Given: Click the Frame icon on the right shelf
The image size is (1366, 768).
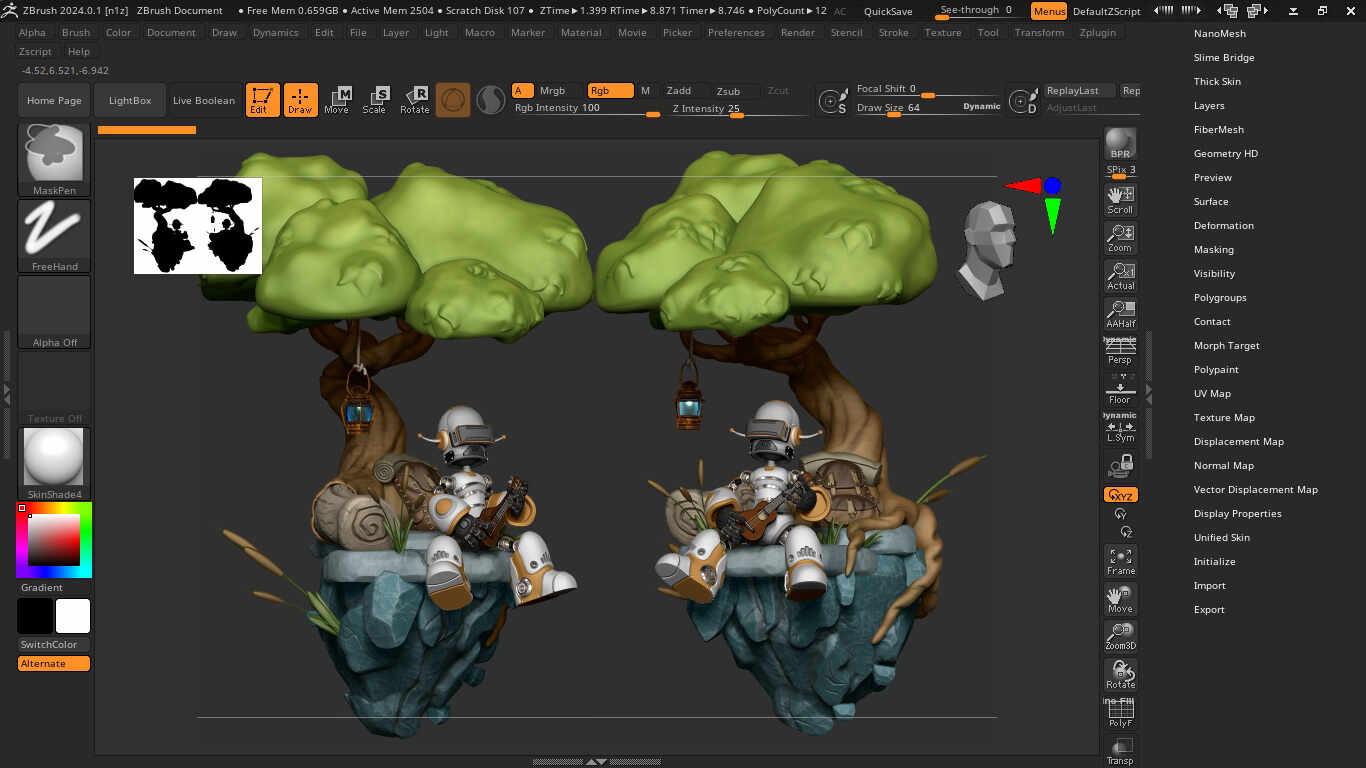Looking at the screenshot, I should 1119,560.
